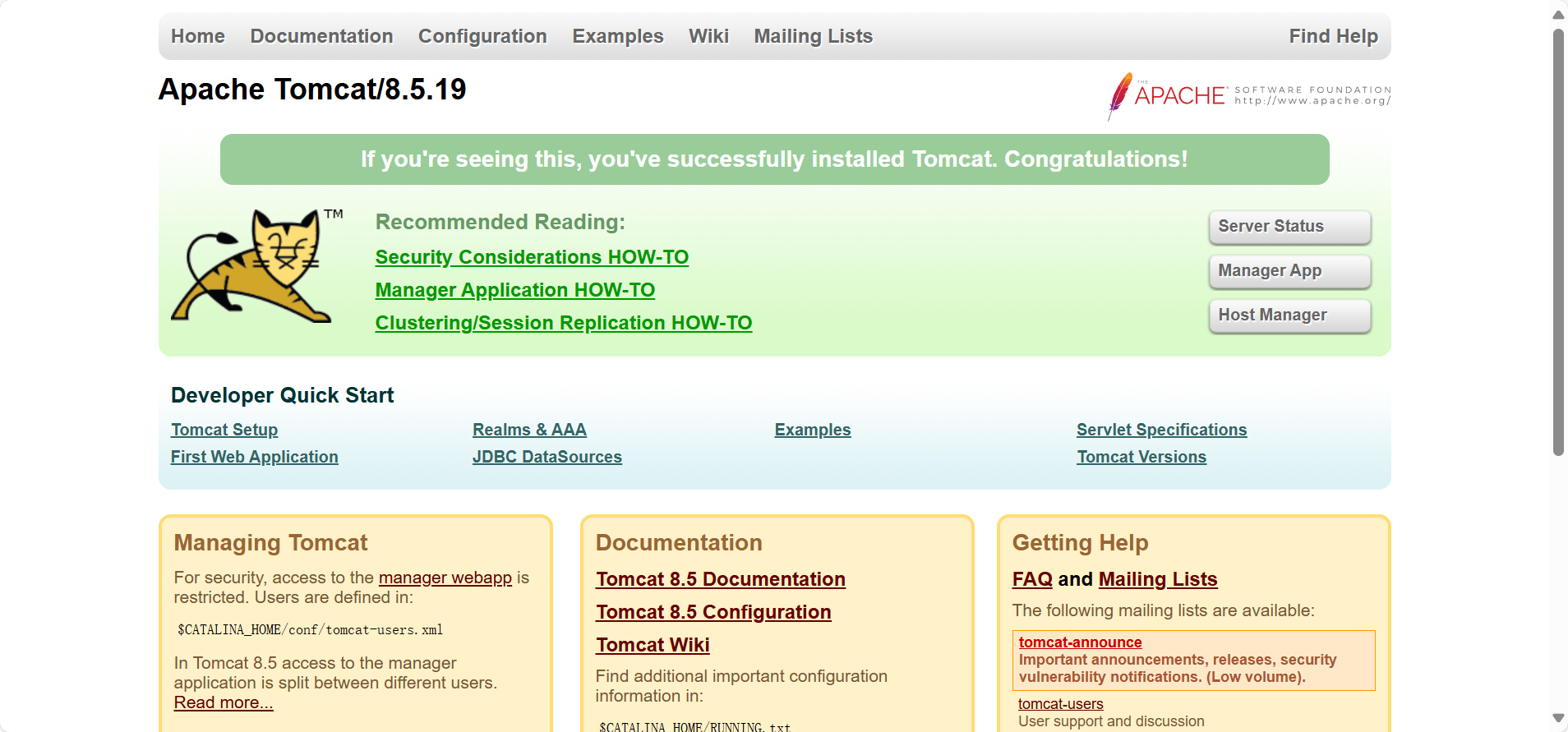Viewport: 1568px width, 732px height.
Task: Click the Developer Quick Start heading
Action: tap(283, 395)
